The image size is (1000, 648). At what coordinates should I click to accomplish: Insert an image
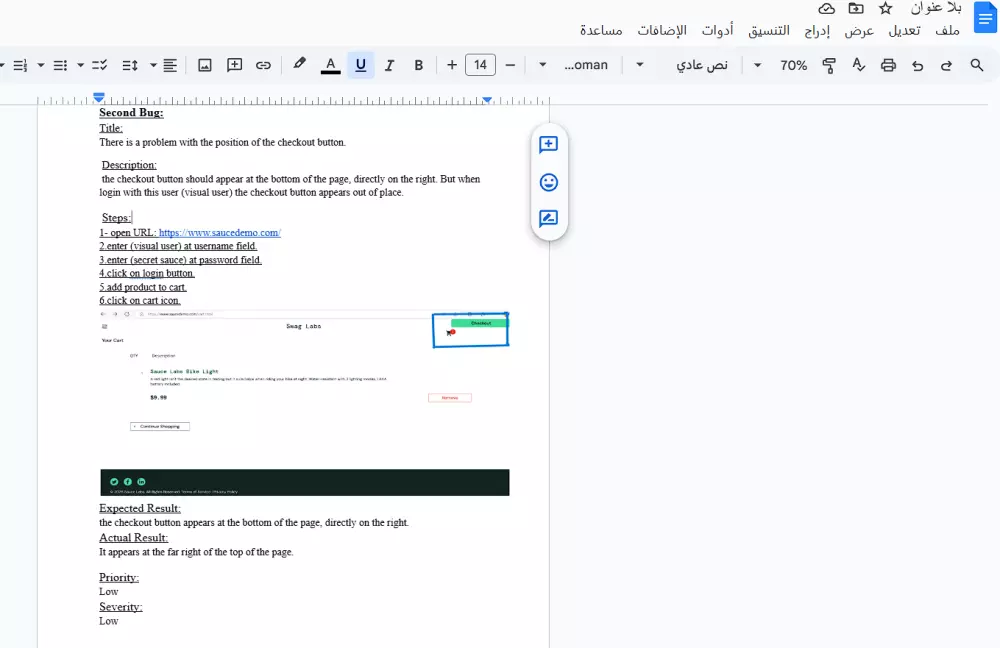pyautogui.click(x=204, y=65)
